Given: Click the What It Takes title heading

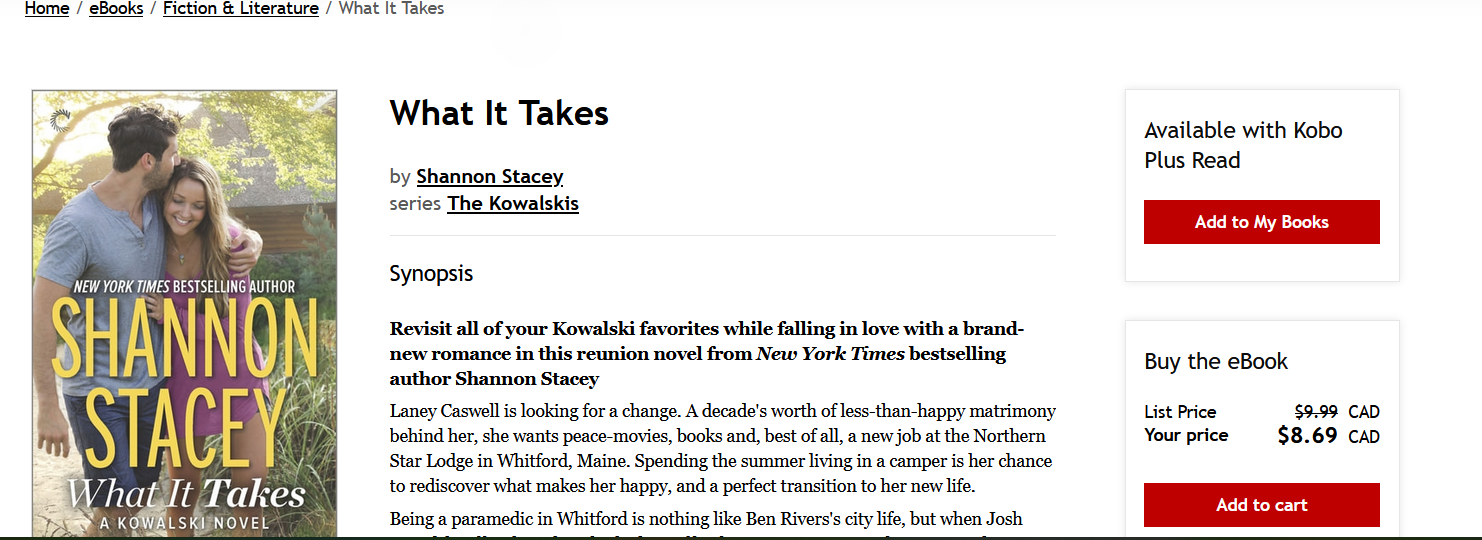Looking at the screenshot, I should pyautogui.click(x=499, y=113).
